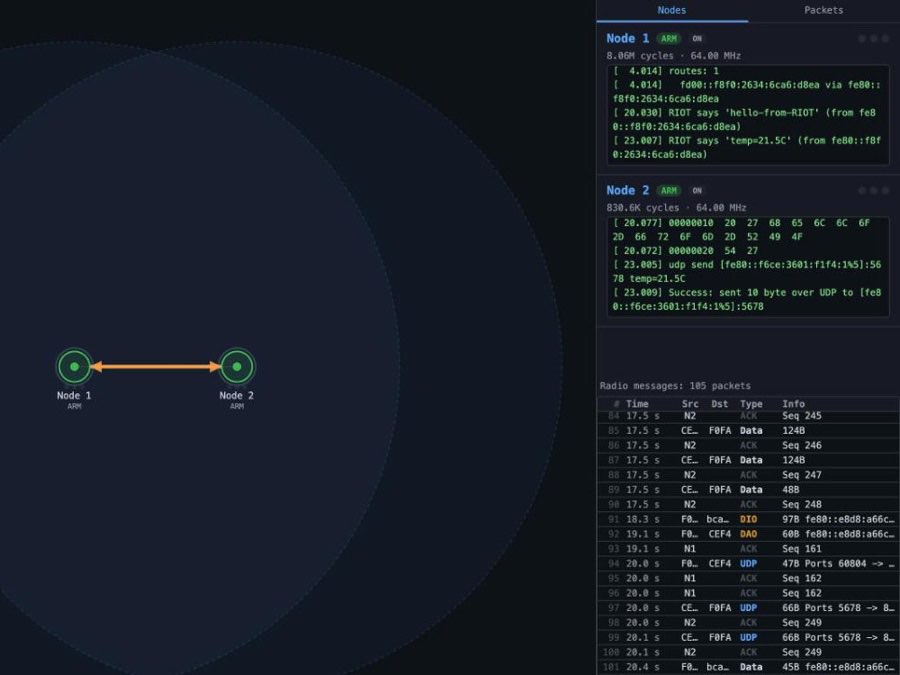The height and width of the screenshot is (675, 900).
Task: Click the 'temp=21.5C' message in the Node 1 log
Action: coord(746,148)
